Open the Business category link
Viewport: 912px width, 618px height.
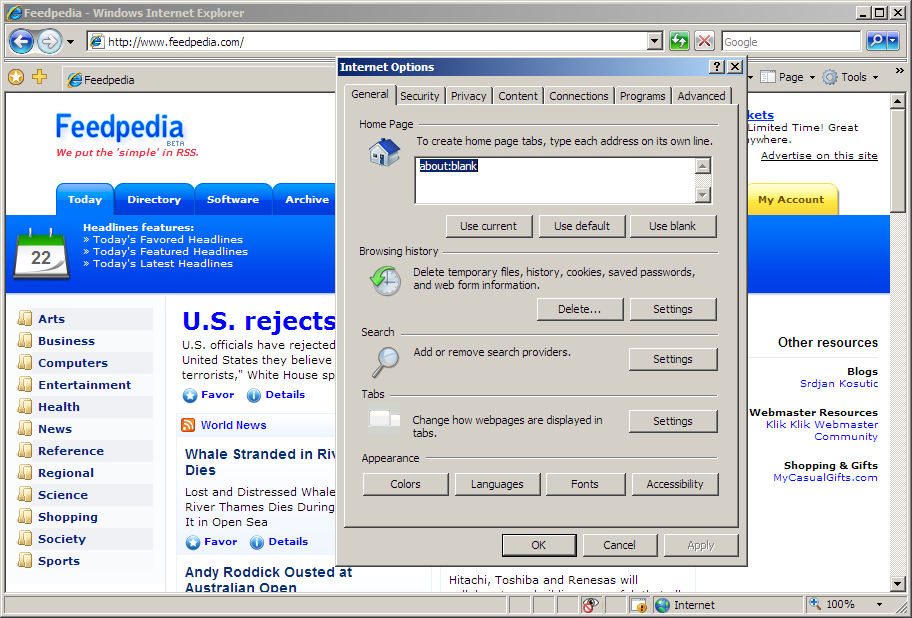point(66,341)
